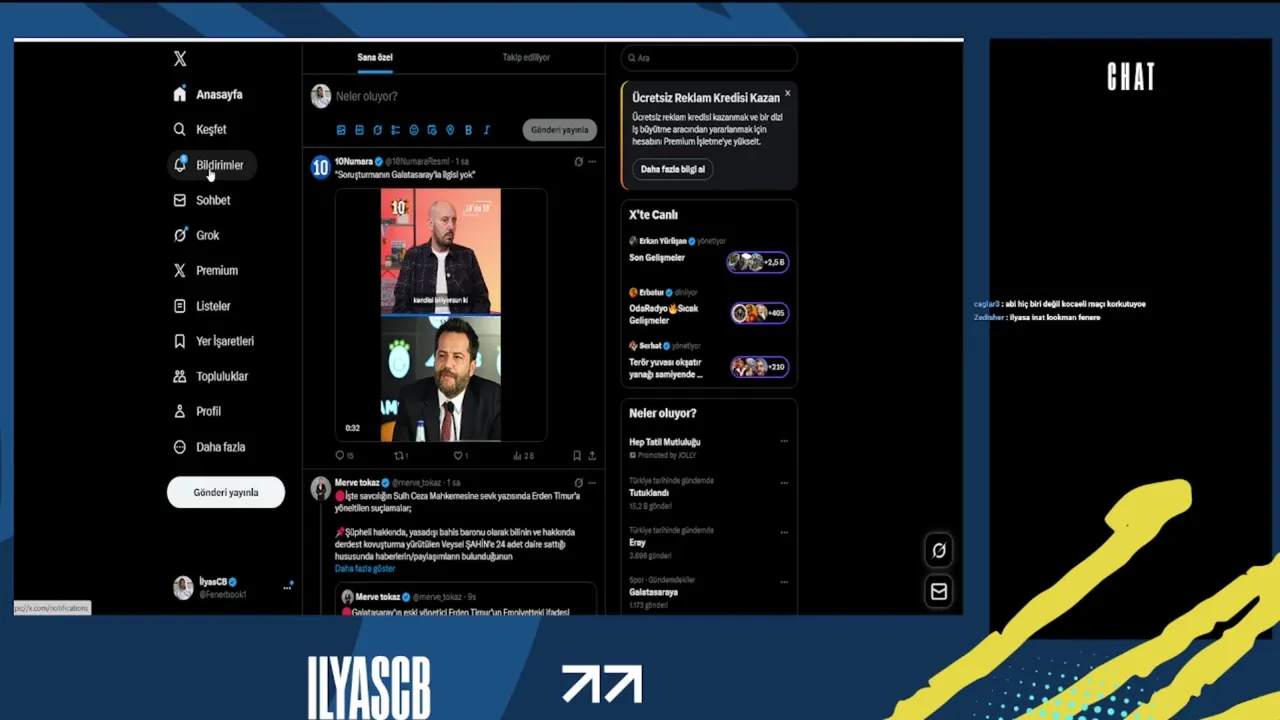Screen dimensions: 1280x720
Task: Open Listeler in the sidebar
Action: pos(202,306)
